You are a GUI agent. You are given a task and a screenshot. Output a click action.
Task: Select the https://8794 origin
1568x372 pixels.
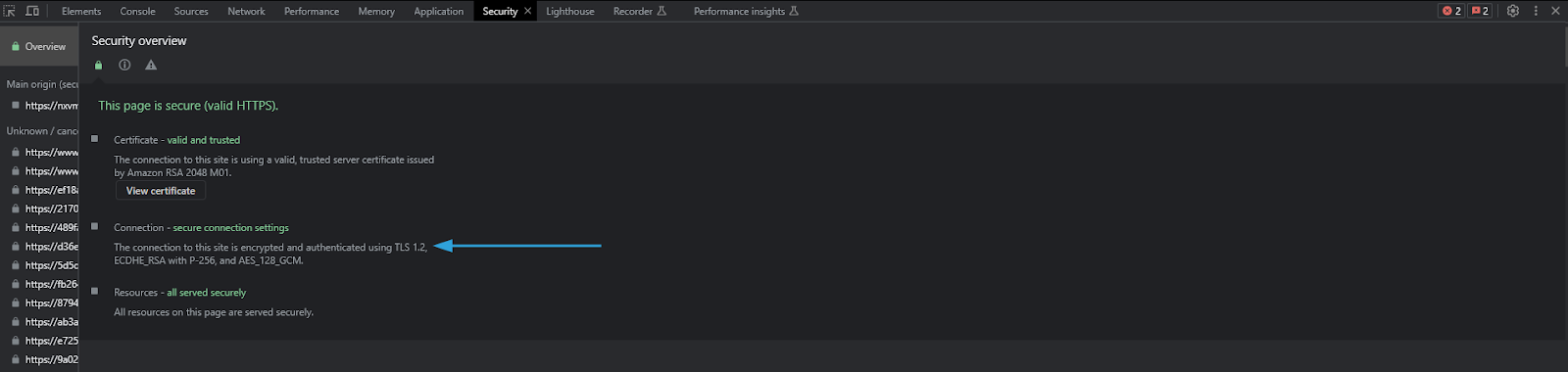(39, 302)
